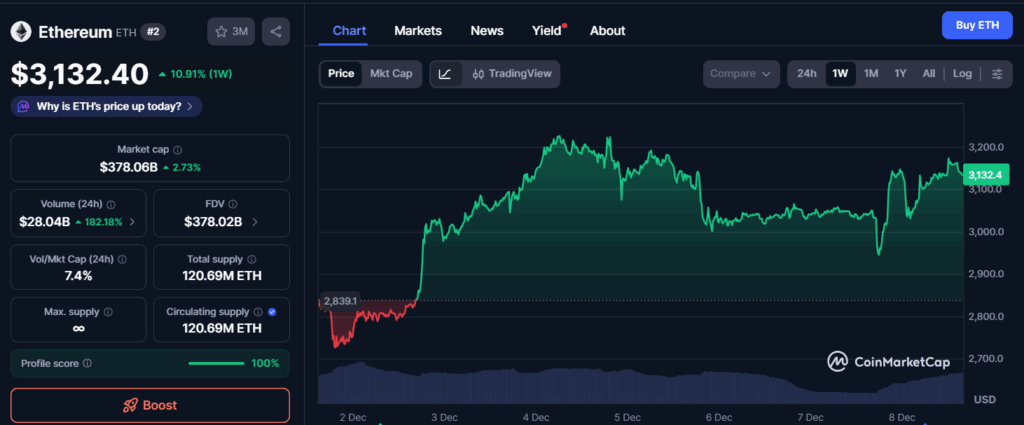Click the info icon beside Profile score

pyautogui.click(x=87, y=363)
